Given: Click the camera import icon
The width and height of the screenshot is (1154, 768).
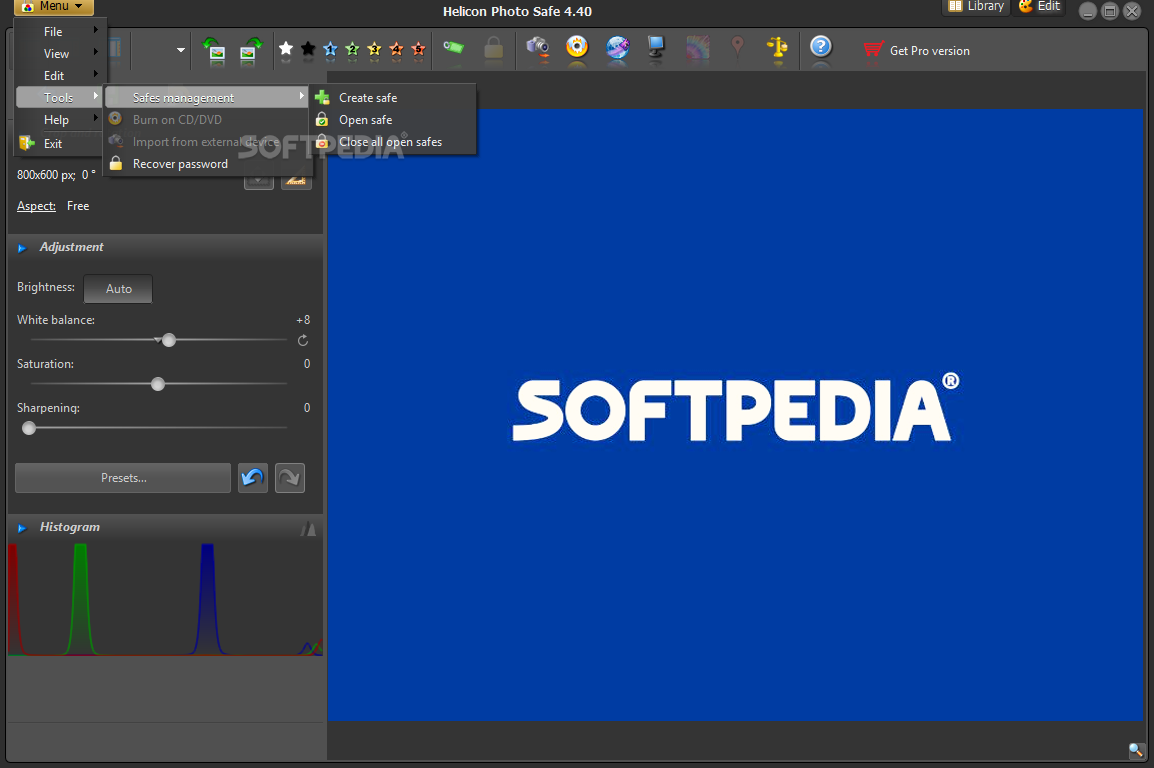Looking at the screenshot, I should 538,49.
